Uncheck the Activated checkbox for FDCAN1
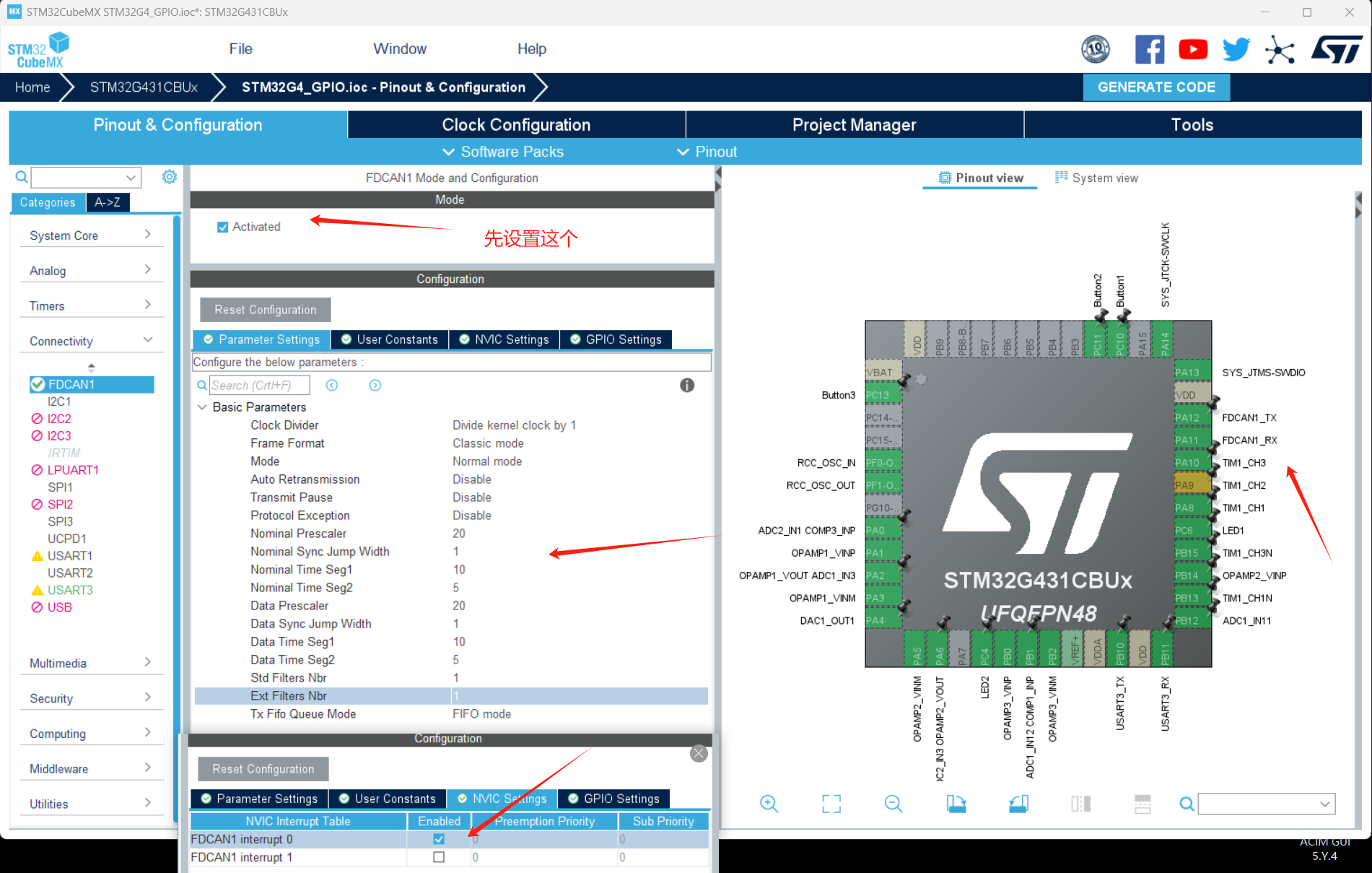Image resolution: width=1372 pixels, height=873 pixels. pyautogui.click(x=223, y=227)
